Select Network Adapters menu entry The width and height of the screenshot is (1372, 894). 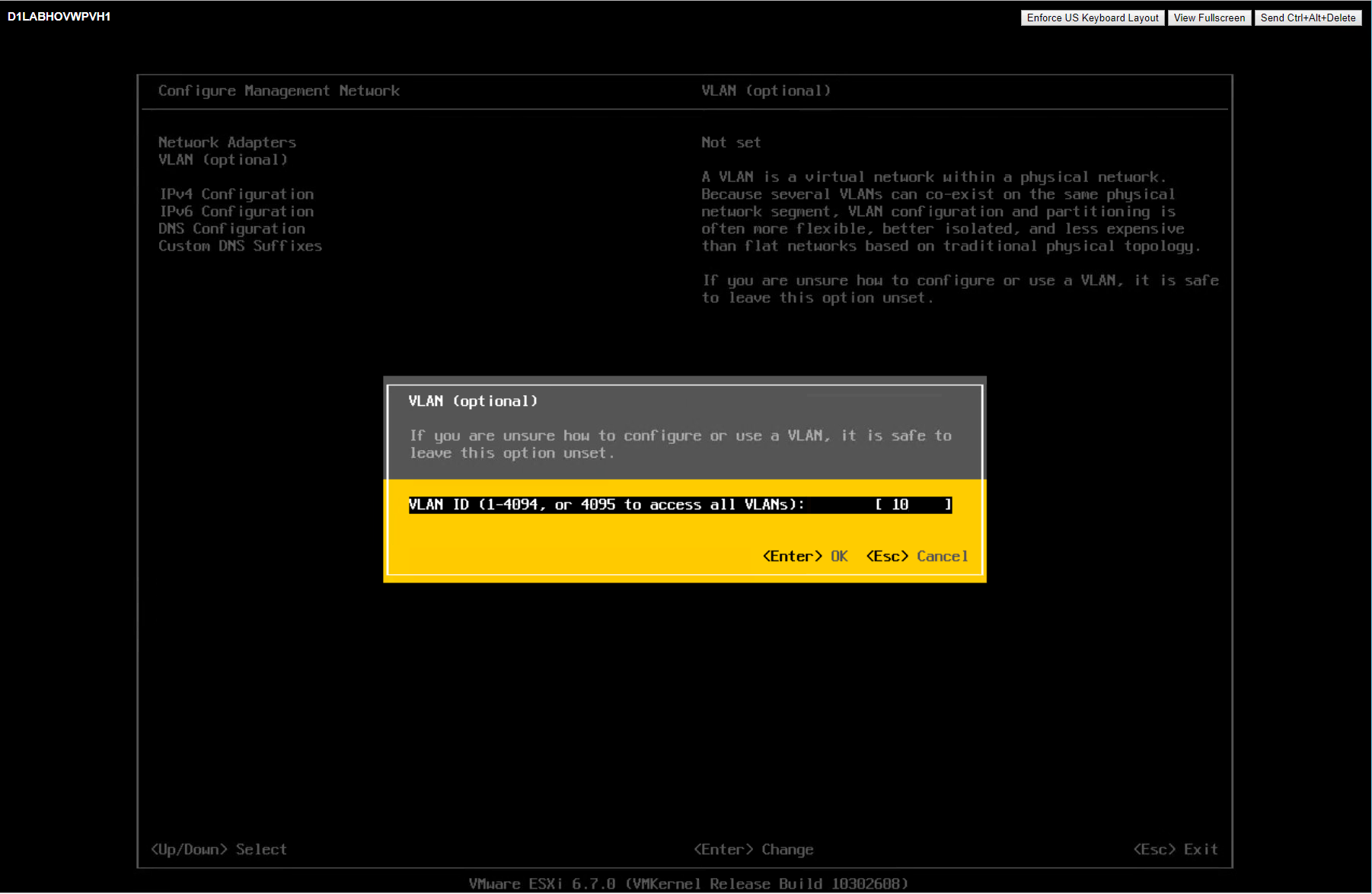(x=227, y=142)
